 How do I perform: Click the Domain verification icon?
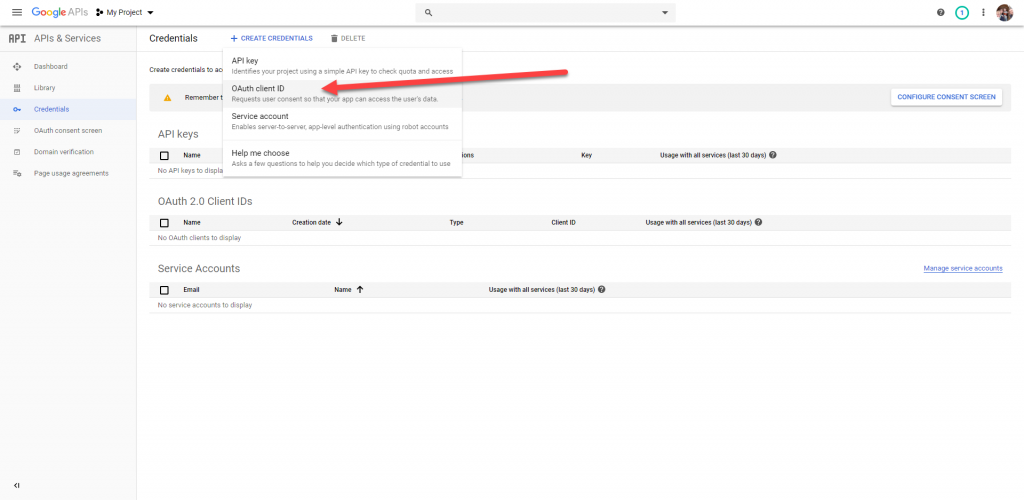pyautogui.click(x=18, y=152)
